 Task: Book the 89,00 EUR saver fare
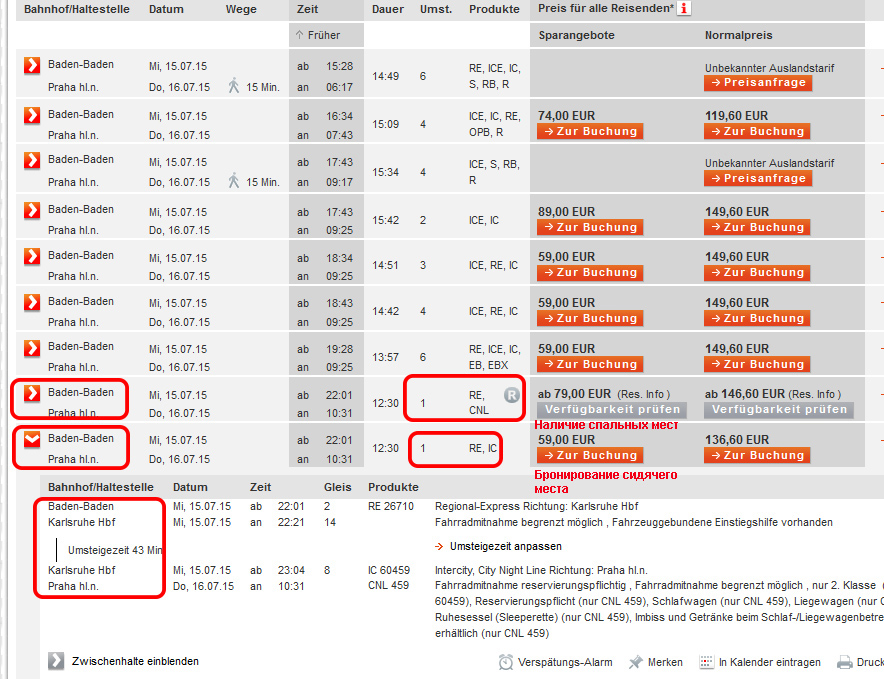pyautogui.click(x=590, y=227)
